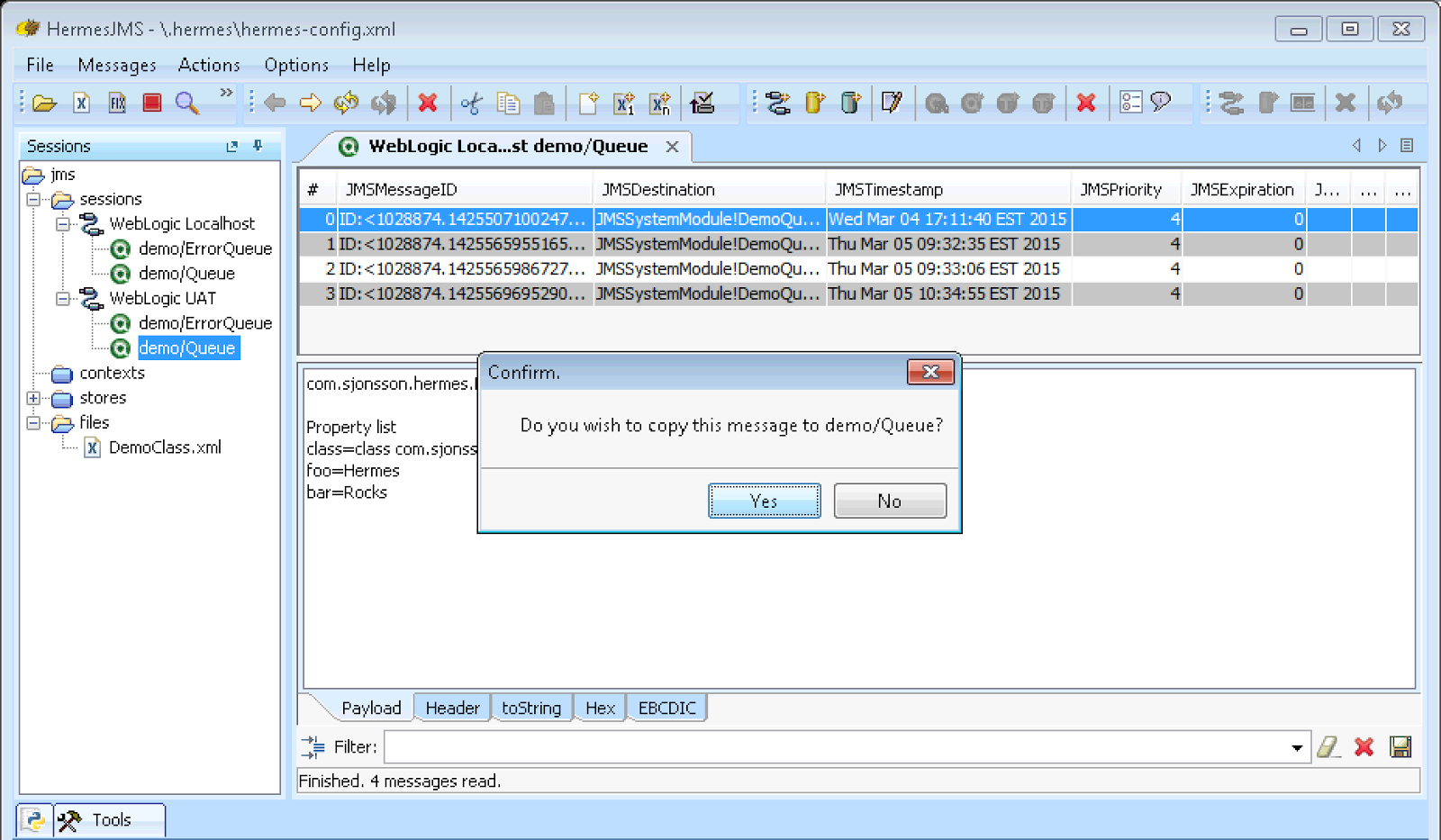The width and height of the screenshot is (1441, 840).
Task: Show the open tabs list button
Action: [1407, 145]
